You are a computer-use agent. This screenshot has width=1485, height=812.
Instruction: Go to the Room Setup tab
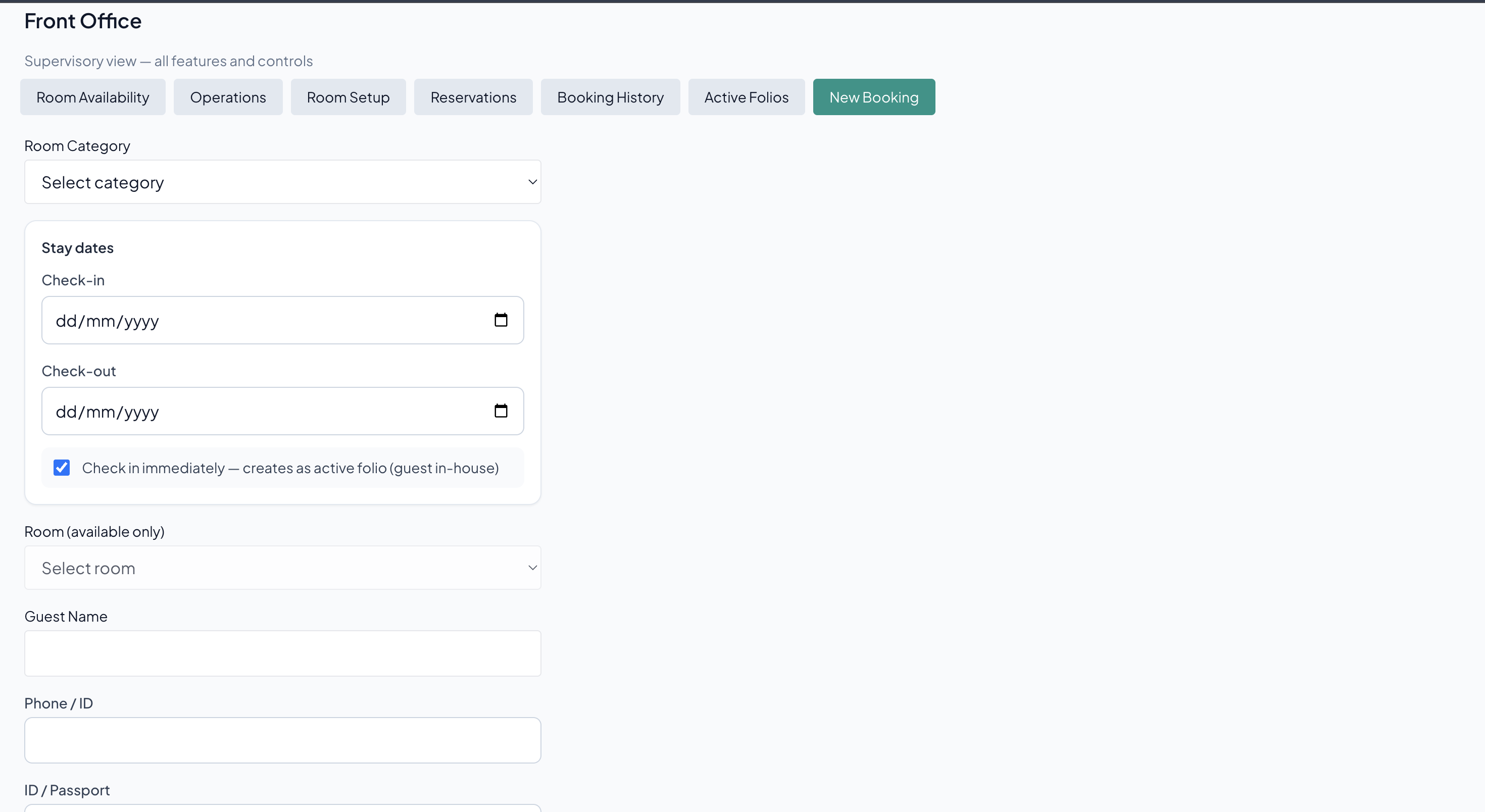(348, 97)
